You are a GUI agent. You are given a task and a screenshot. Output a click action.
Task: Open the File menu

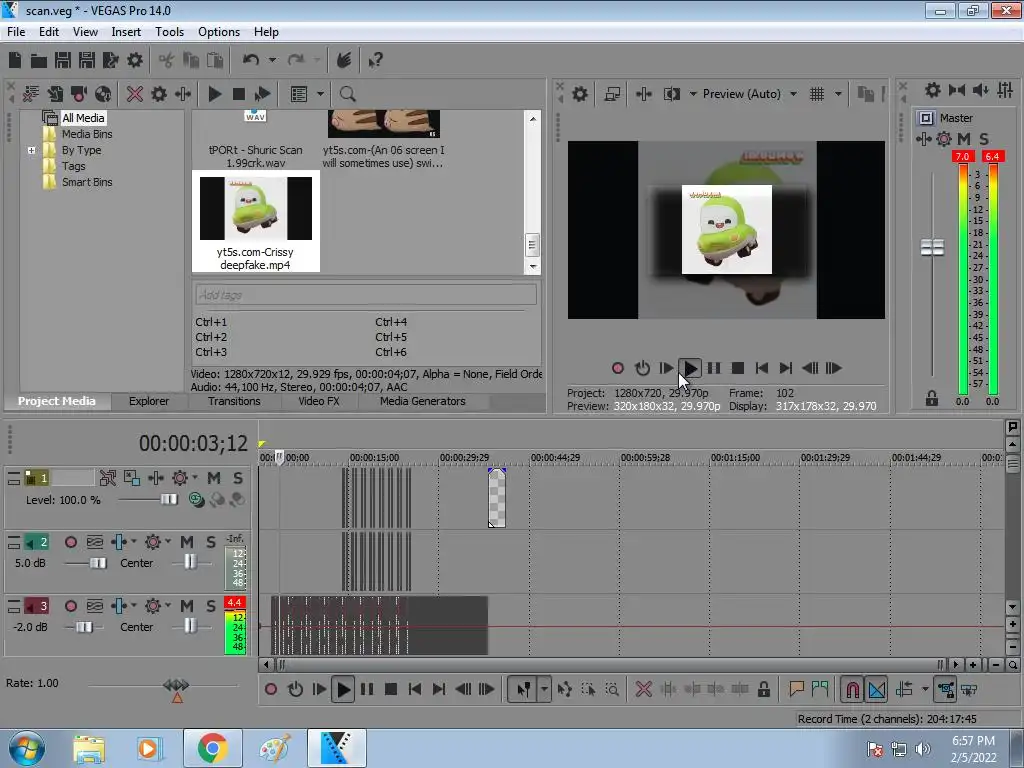click(x=16, y=32)
